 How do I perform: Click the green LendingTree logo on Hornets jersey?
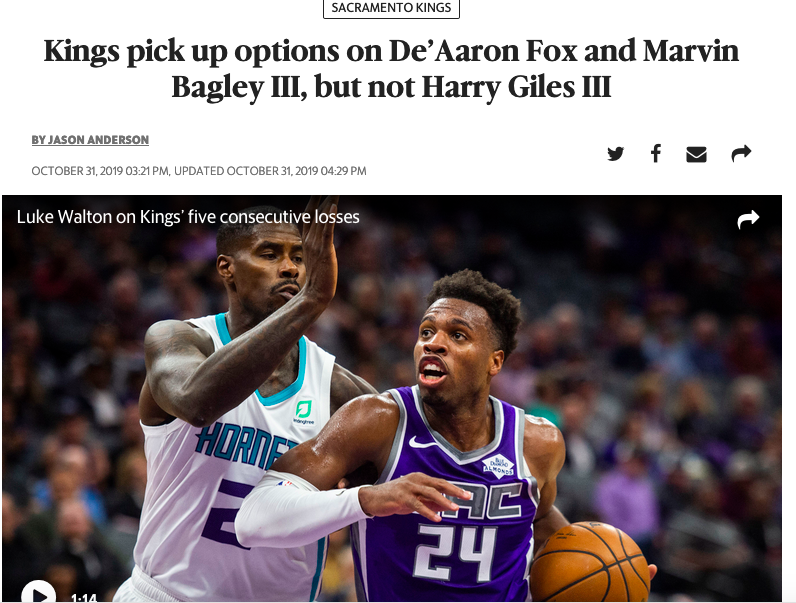point(304,411)
